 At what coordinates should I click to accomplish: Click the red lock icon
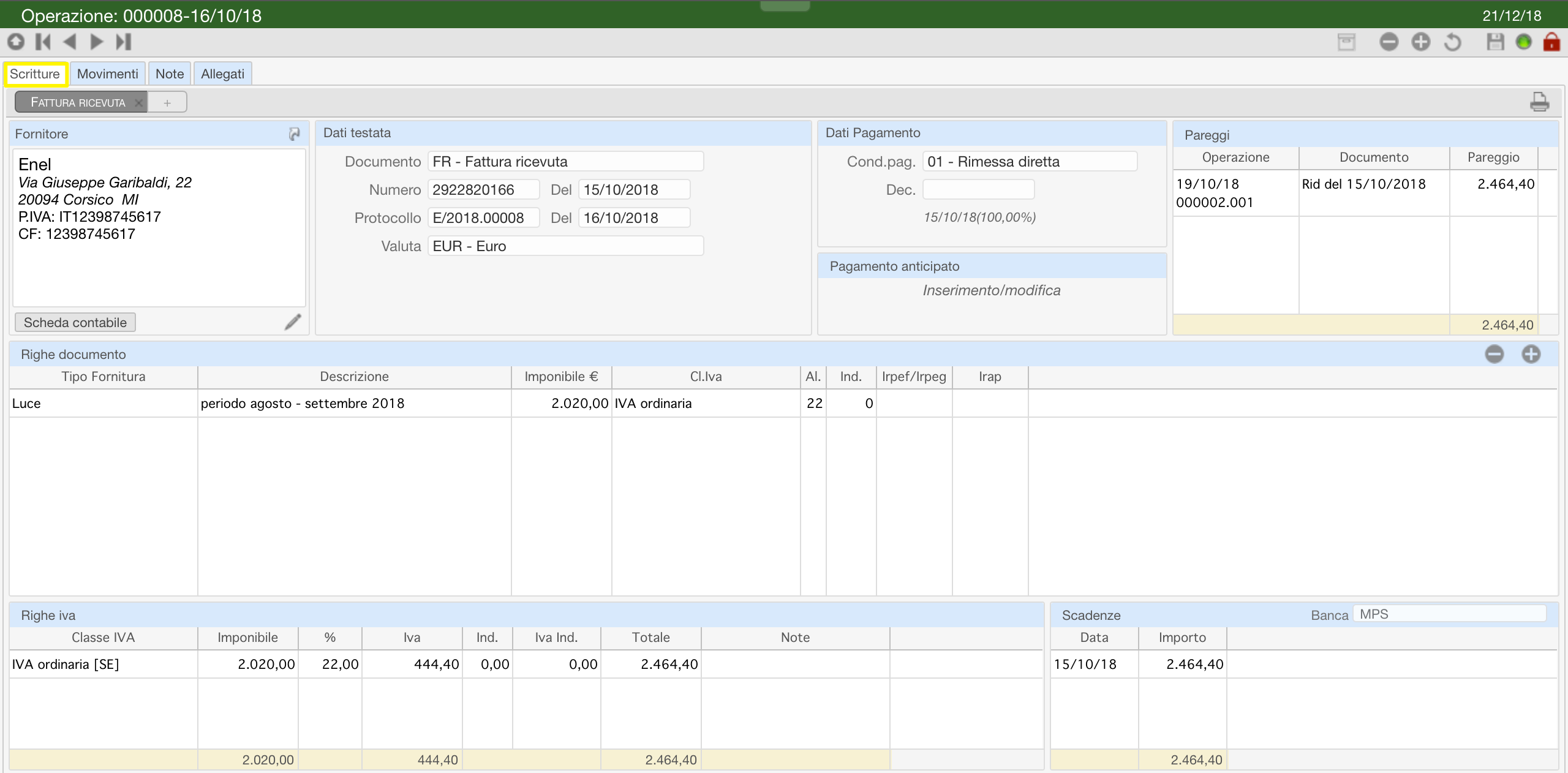(1551, 42)
